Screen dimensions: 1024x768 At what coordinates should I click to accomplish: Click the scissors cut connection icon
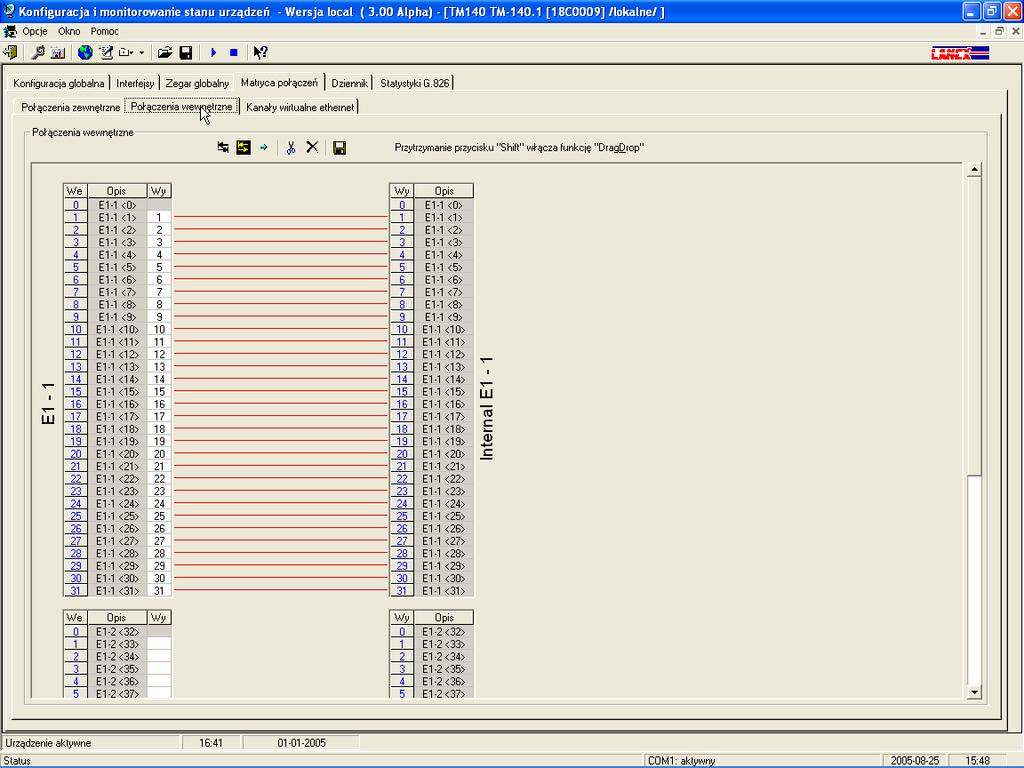(x=291, y=148)
